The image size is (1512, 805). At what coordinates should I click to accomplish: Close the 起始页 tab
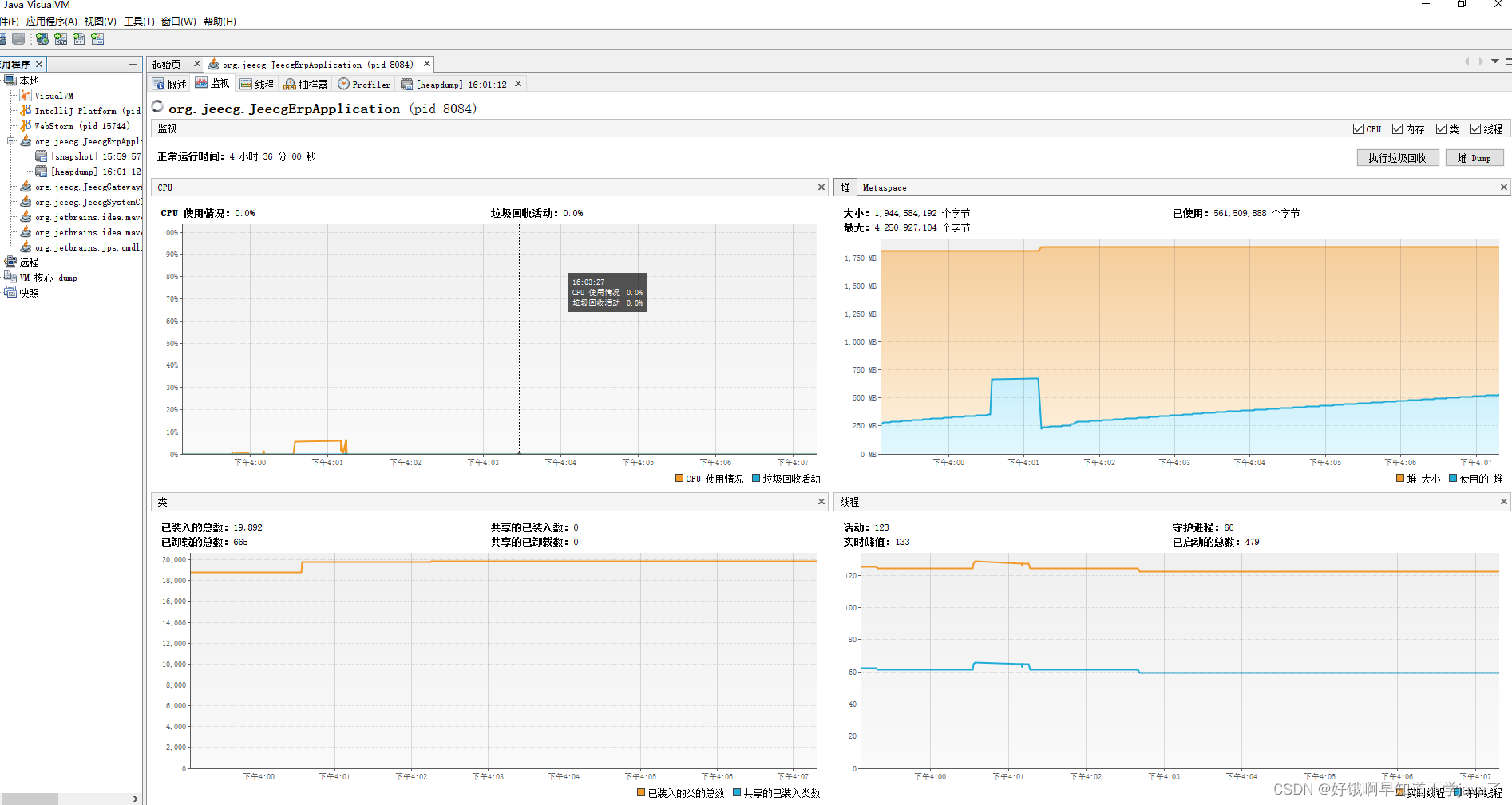[x=197, y=64]
